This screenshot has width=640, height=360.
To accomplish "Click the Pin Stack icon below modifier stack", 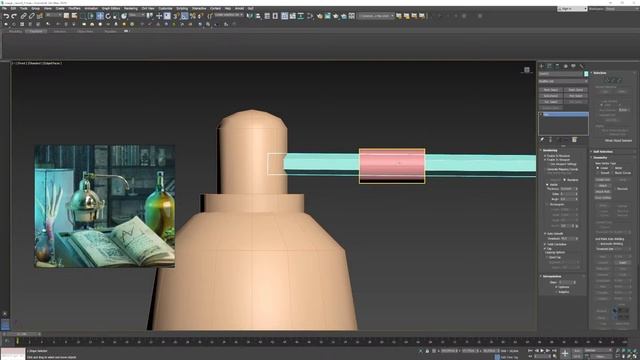I will [542, 140].
